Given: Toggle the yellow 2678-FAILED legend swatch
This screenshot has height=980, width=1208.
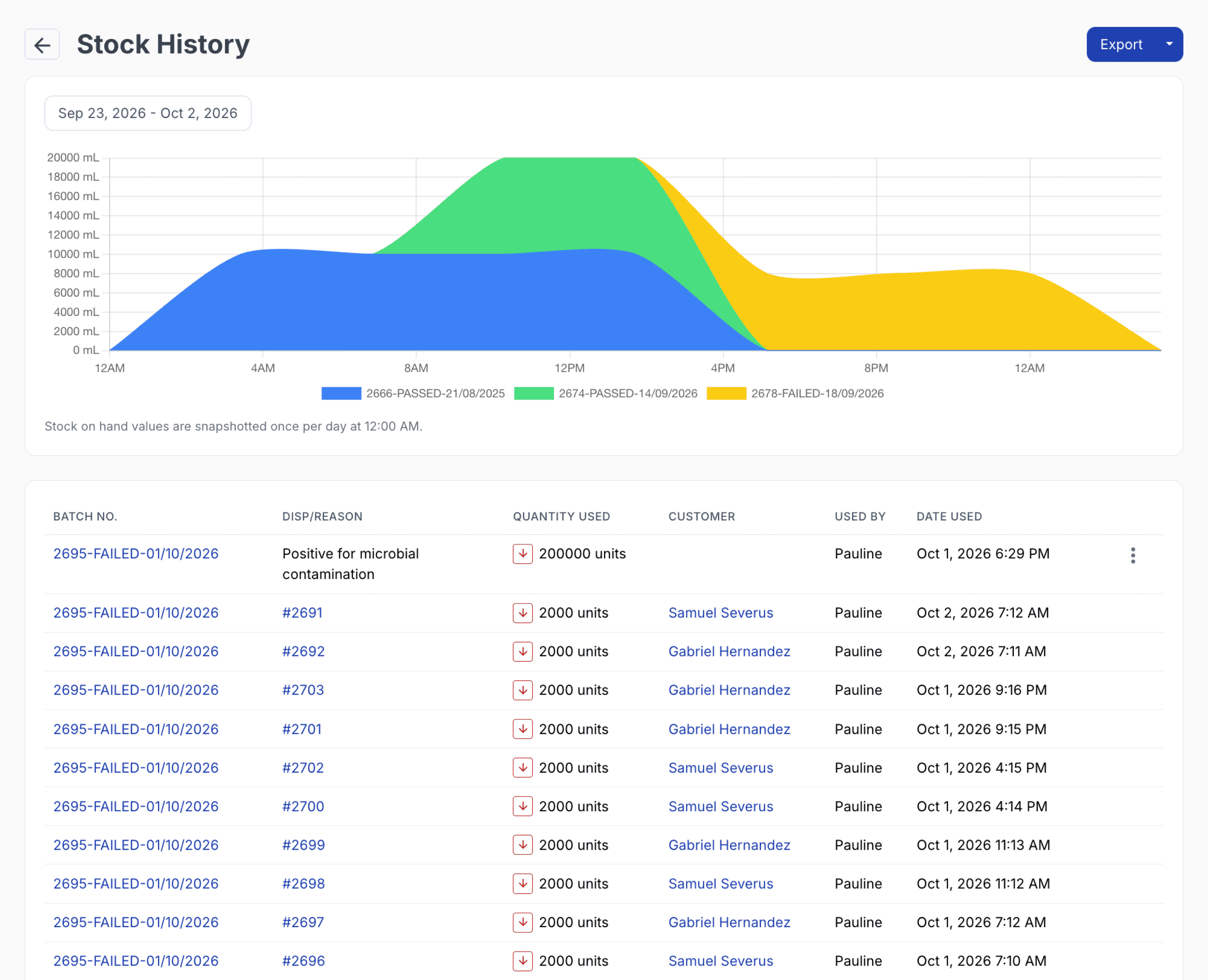Looking at the screenshot, I should [x=727, y=393].
